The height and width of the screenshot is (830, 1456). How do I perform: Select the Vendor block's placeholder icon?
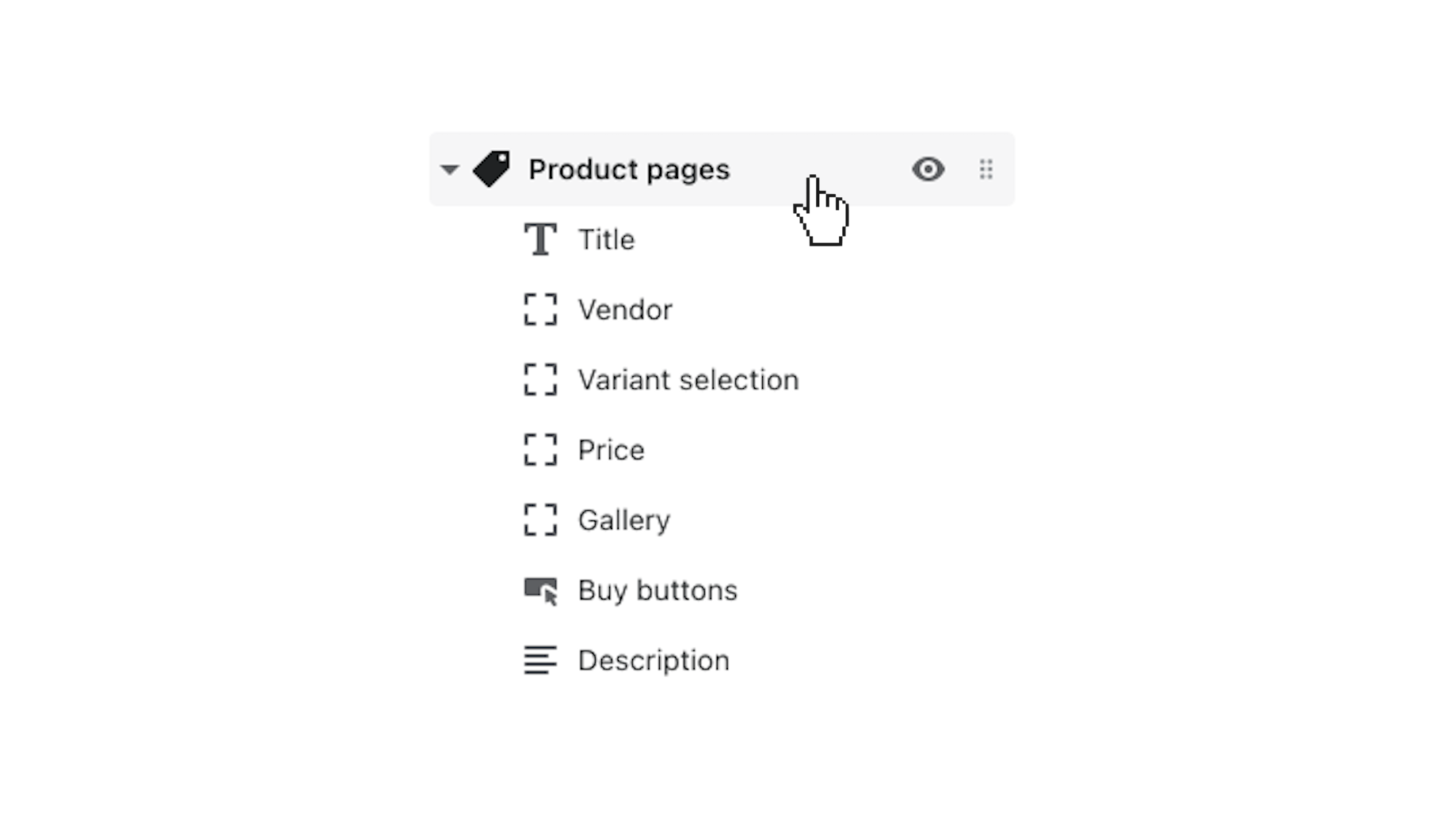[540, 310]
